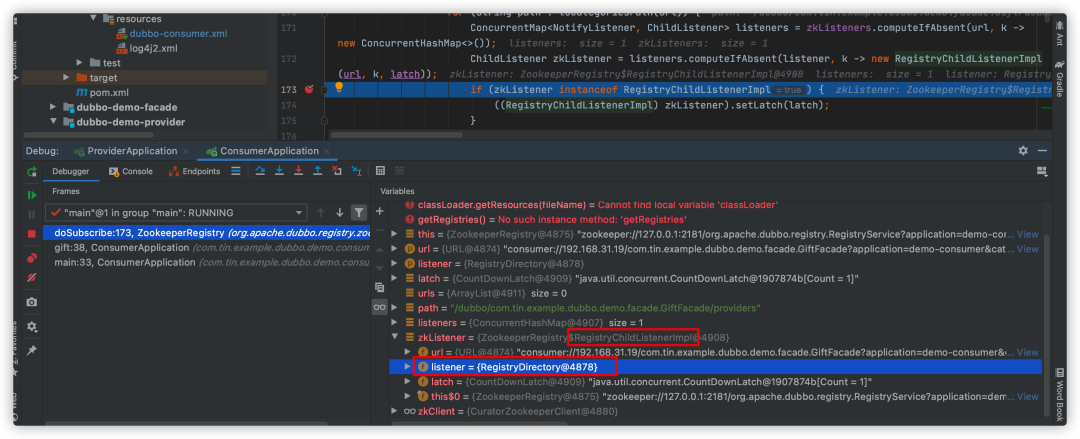Click the Restore Layout icon at toolbar right
Image resolution: width=1080 pixels, height=439 pixels.
(x=1041, y=171)
